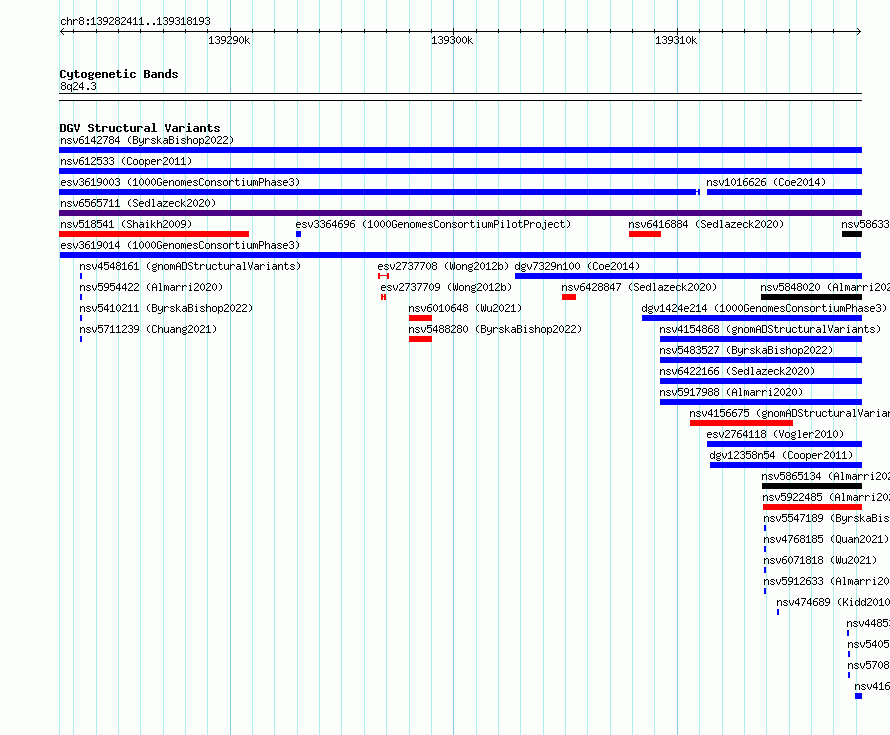Select nsv6428847 (Sedlazeck2020) label

tap(639, 287)
